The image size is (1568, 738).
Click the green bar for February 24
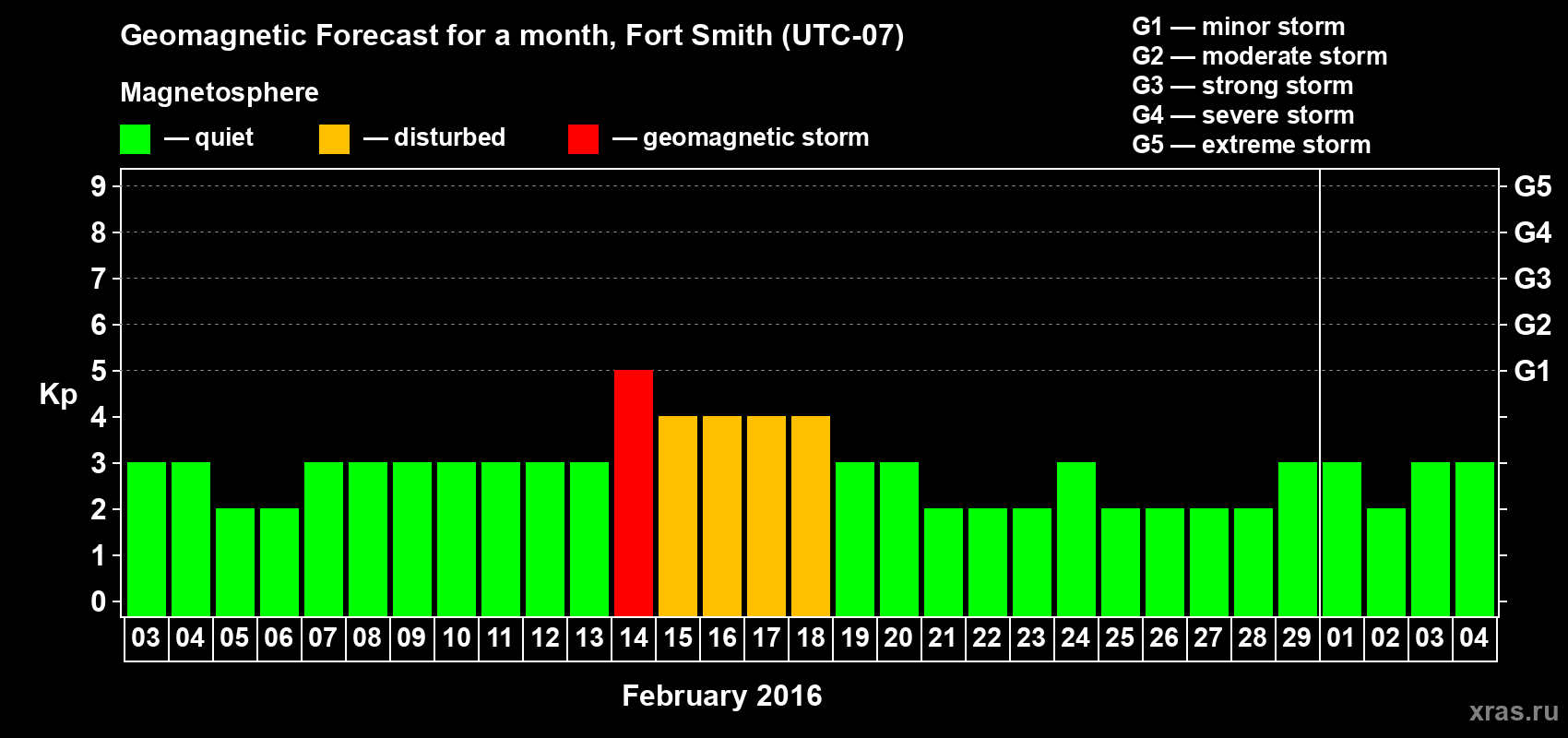1076,539
